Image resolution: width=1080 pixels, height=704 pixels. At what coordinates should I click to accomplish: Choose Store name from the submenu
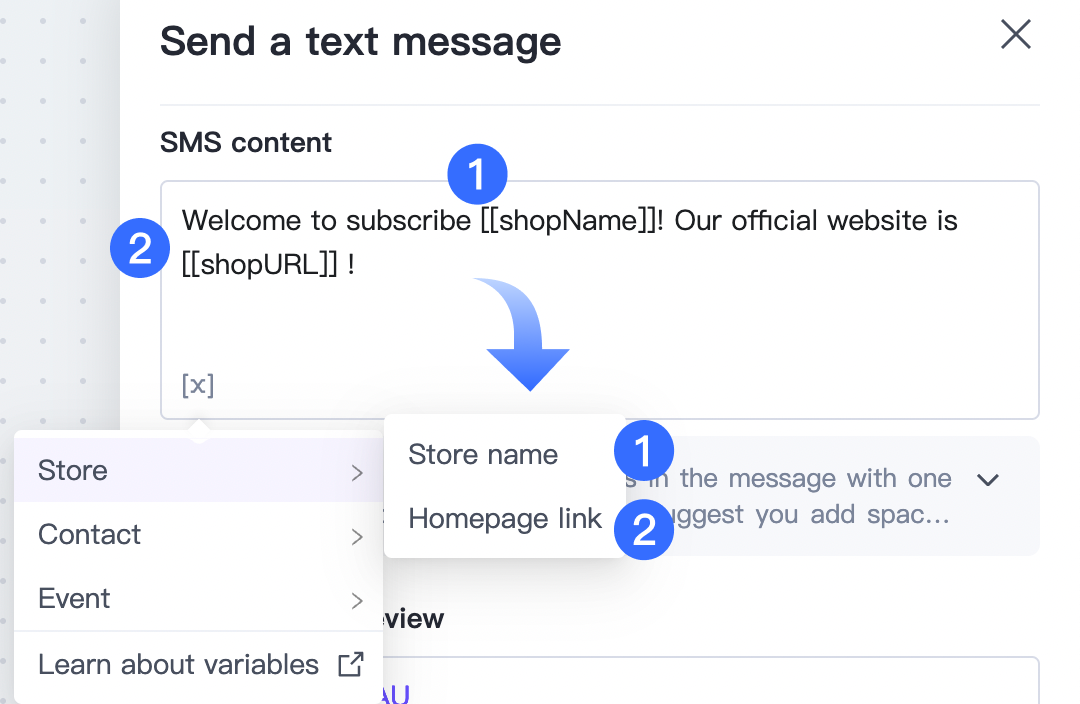(483, 455)
